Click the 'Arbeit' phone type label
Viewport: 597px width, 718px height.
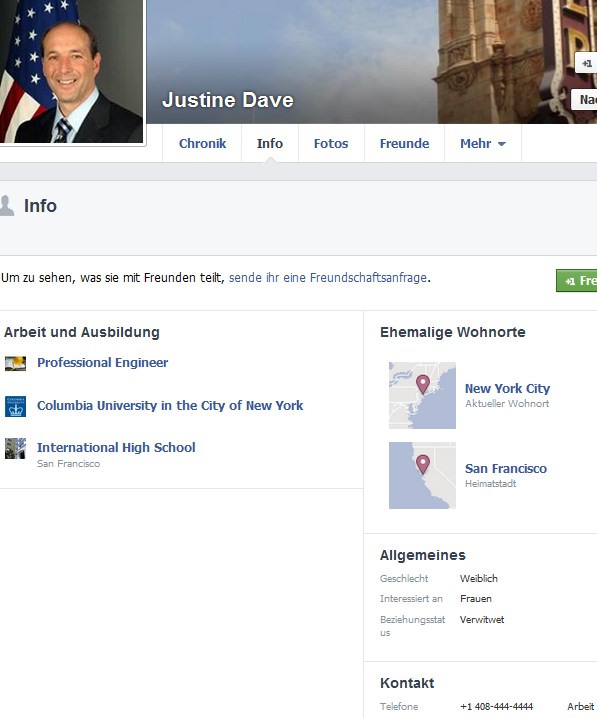[x=581, y=707]
